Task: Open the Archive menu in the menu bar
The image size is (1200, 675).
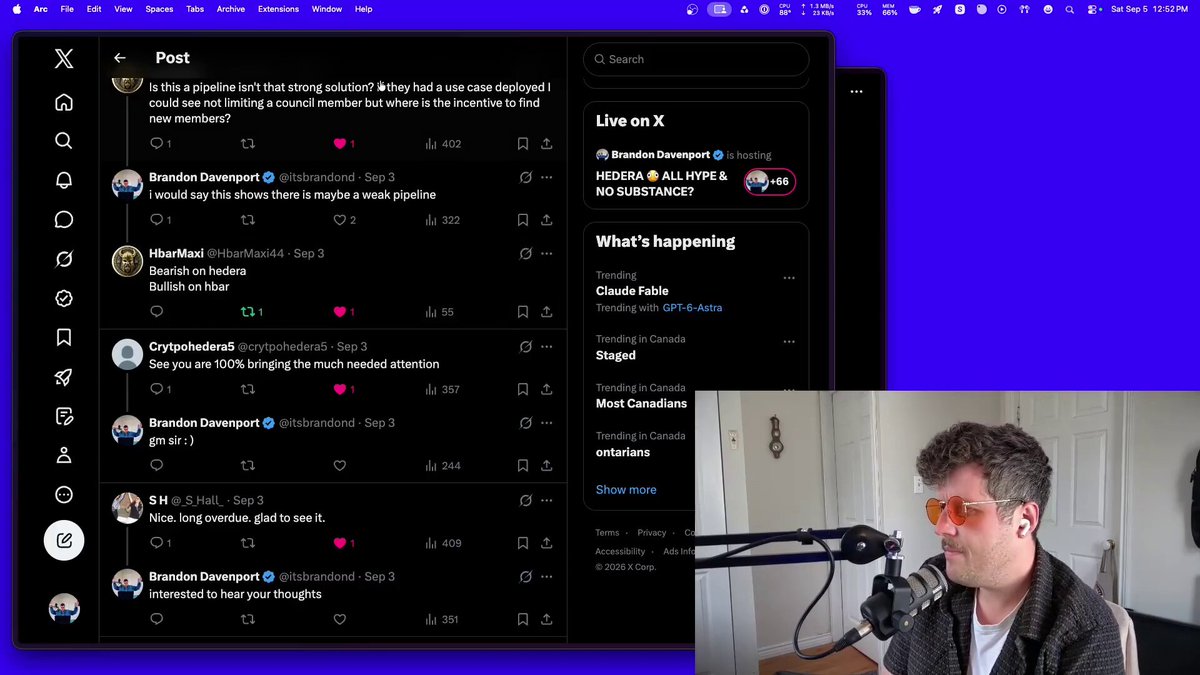Action: (x=231, y=9)
